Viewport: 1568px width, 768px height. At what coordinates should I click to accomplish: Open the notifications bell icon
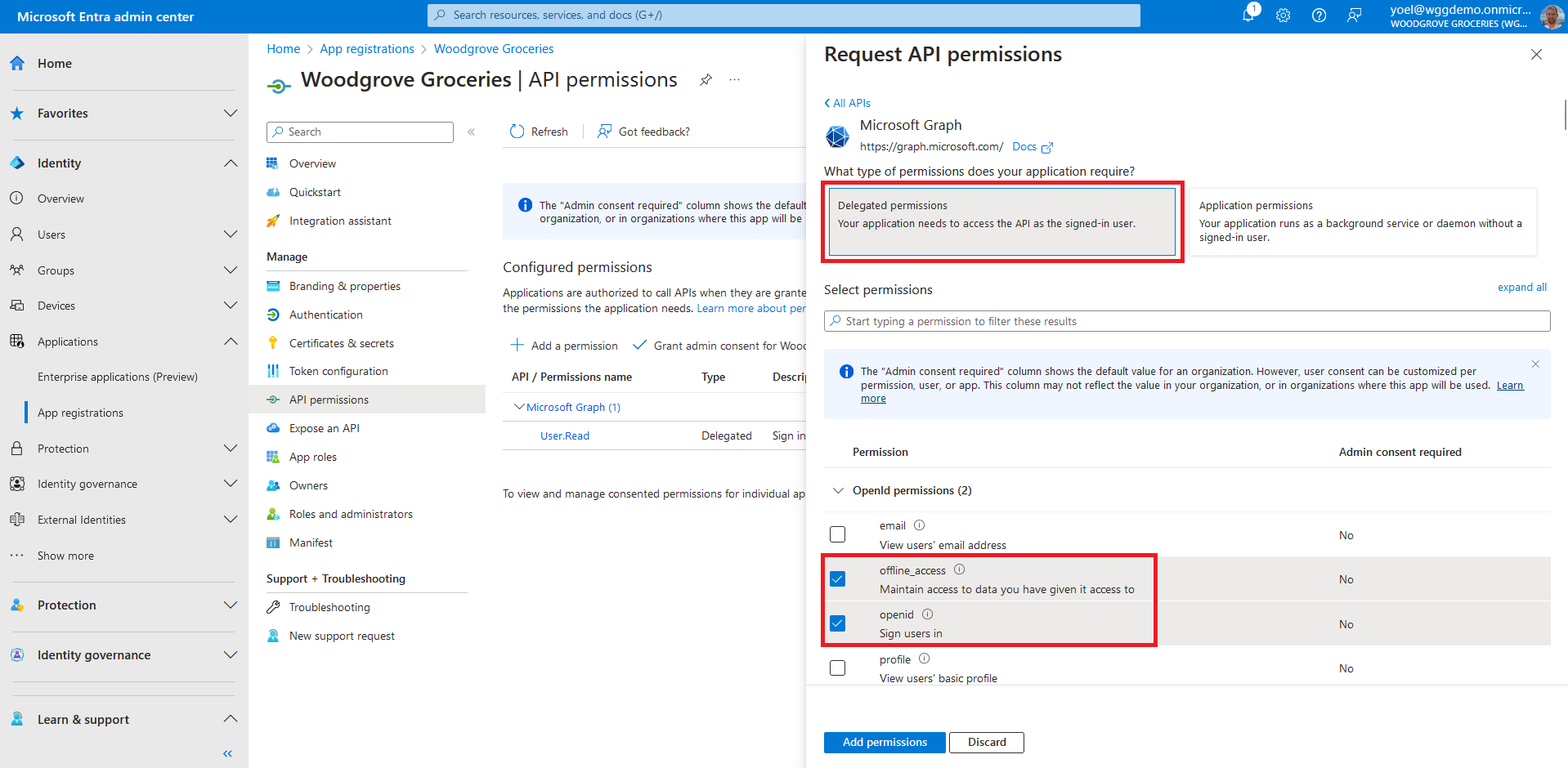click(1248, 16)
